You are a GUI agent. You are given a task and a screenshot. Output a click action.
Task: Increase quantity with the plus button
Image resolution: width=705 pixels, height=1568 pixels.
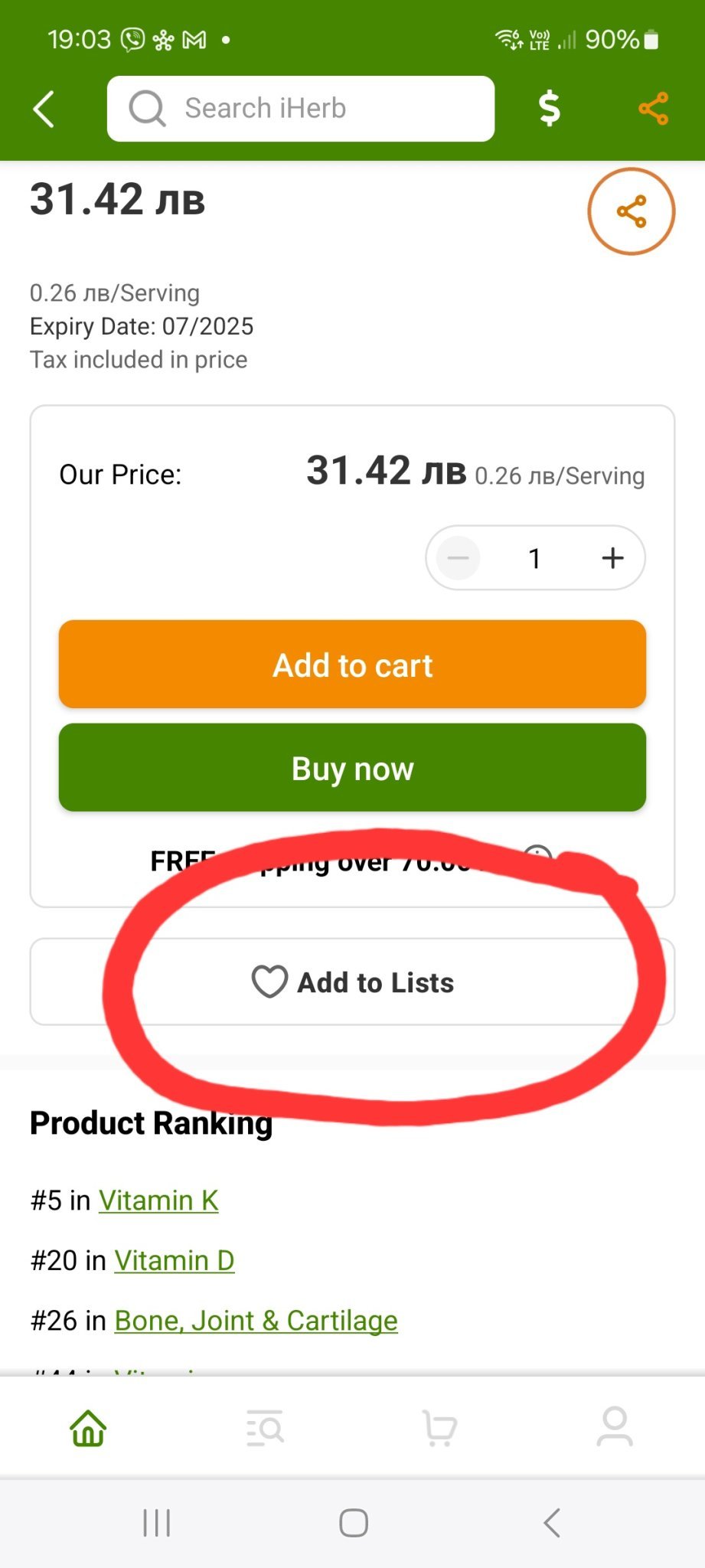612,558
